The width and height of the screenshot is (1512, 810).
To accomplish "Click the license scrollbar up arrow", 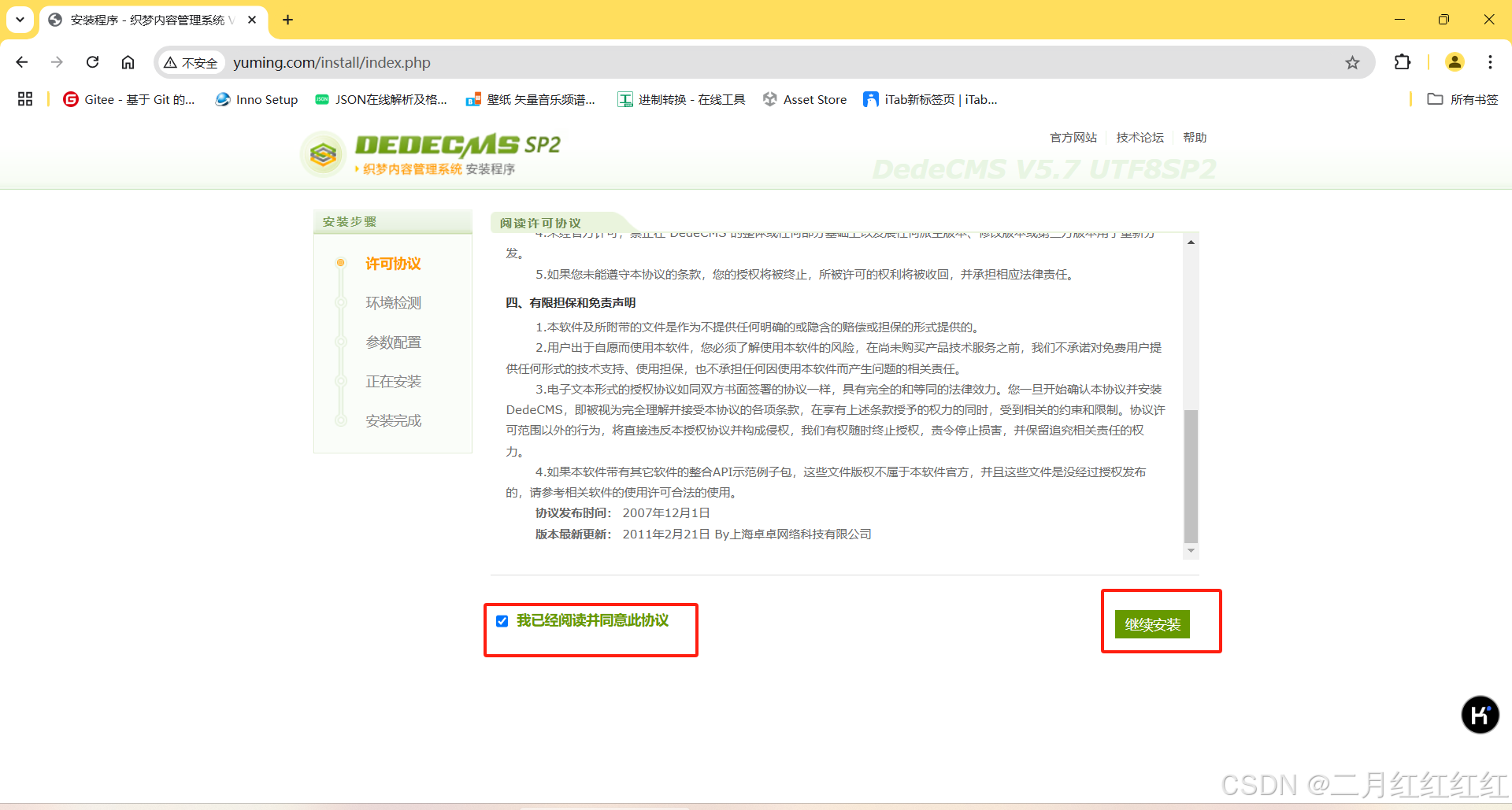I will pyautogui.click(x=1191, y=242).
